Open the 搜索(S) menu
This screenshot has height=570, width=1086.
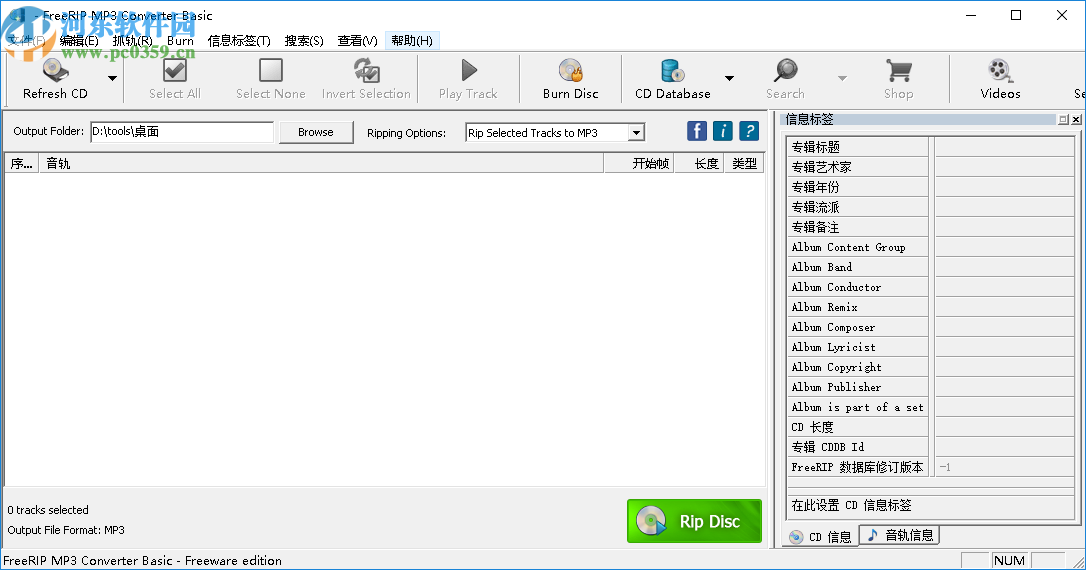304,41
